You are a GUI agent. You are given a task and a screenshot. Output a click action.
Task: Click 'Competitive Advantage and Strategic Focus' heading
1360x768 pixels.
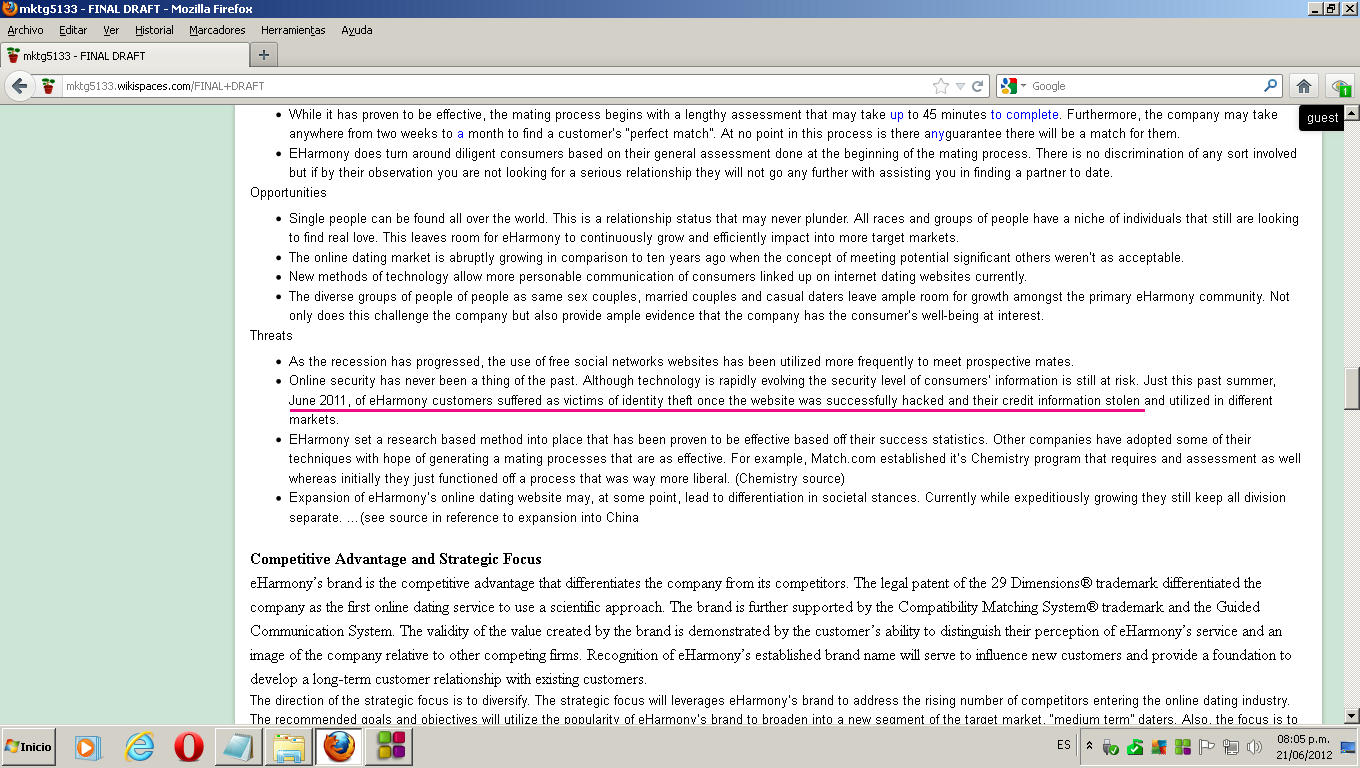tap(396, 559)
